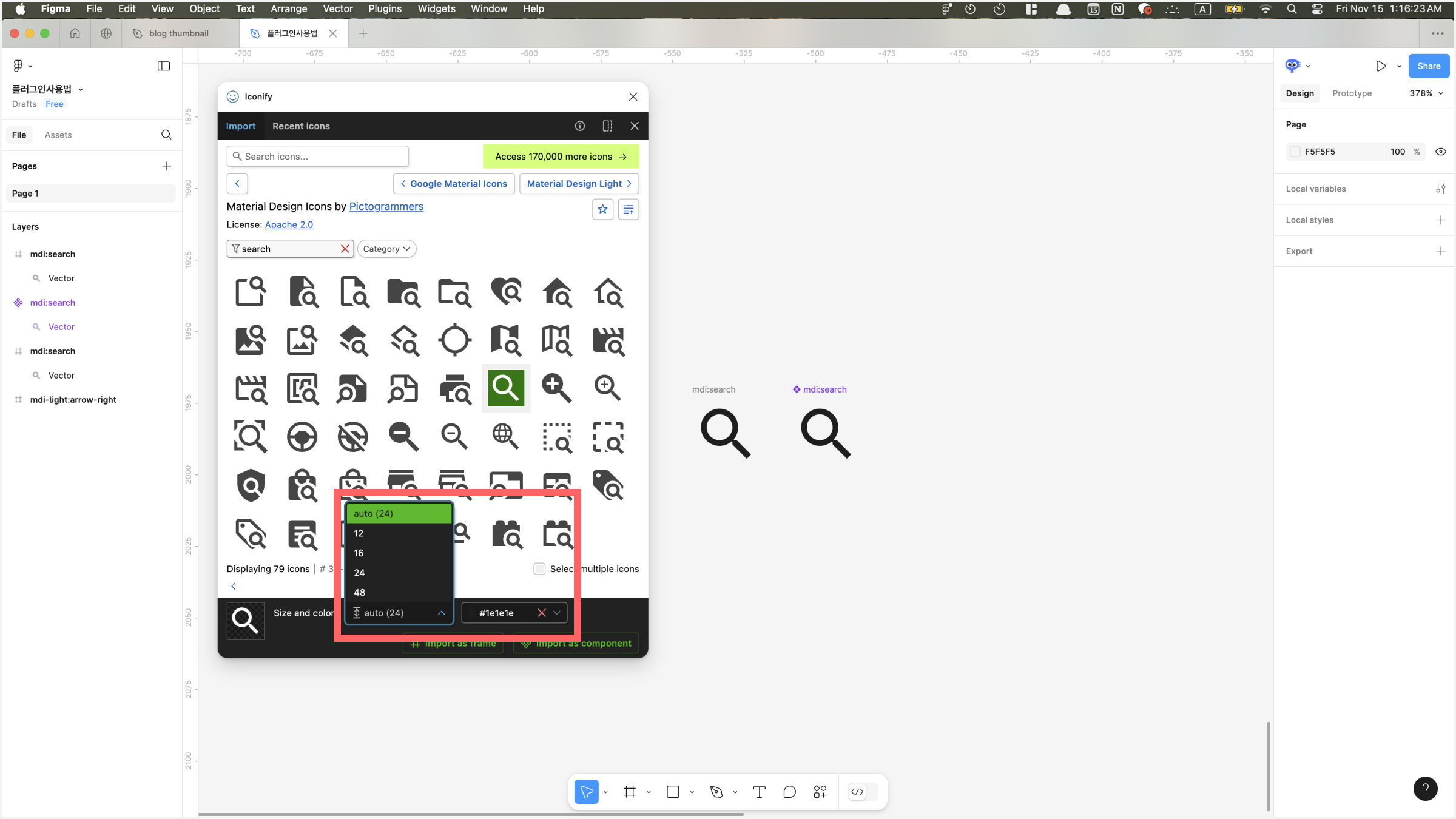Choose 48 in size dropdown list
This screenshot has height=819, width=1456.
click(399, 592)
